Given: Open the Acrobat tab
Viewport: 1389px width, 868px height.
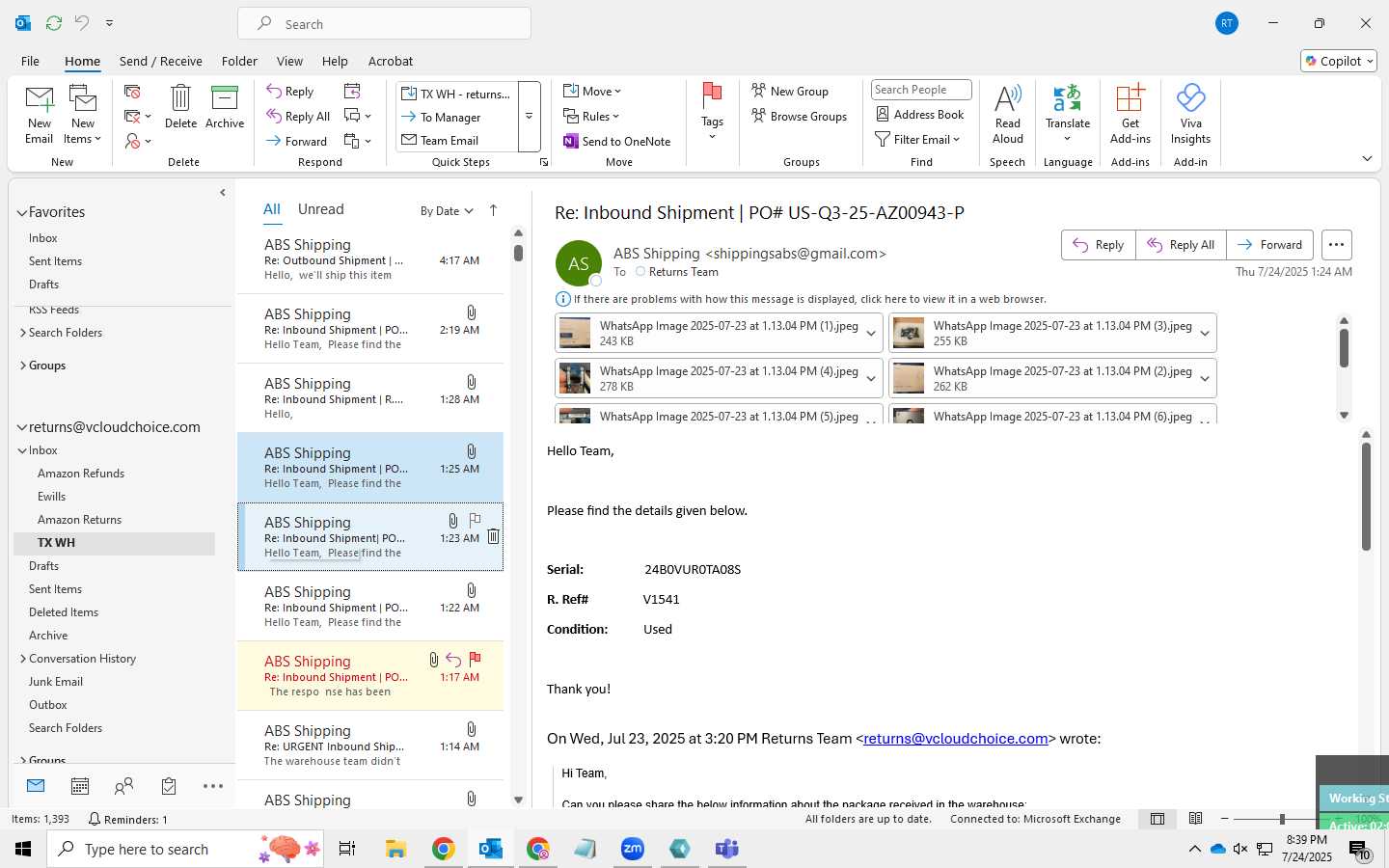Looking at the screenshot, I should [x=391, y=61].
